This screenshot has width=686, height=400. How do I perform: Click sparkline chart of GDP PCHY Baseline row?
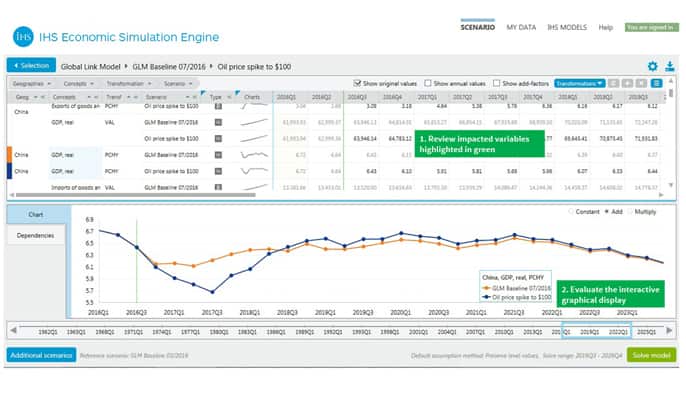(254, 155)
